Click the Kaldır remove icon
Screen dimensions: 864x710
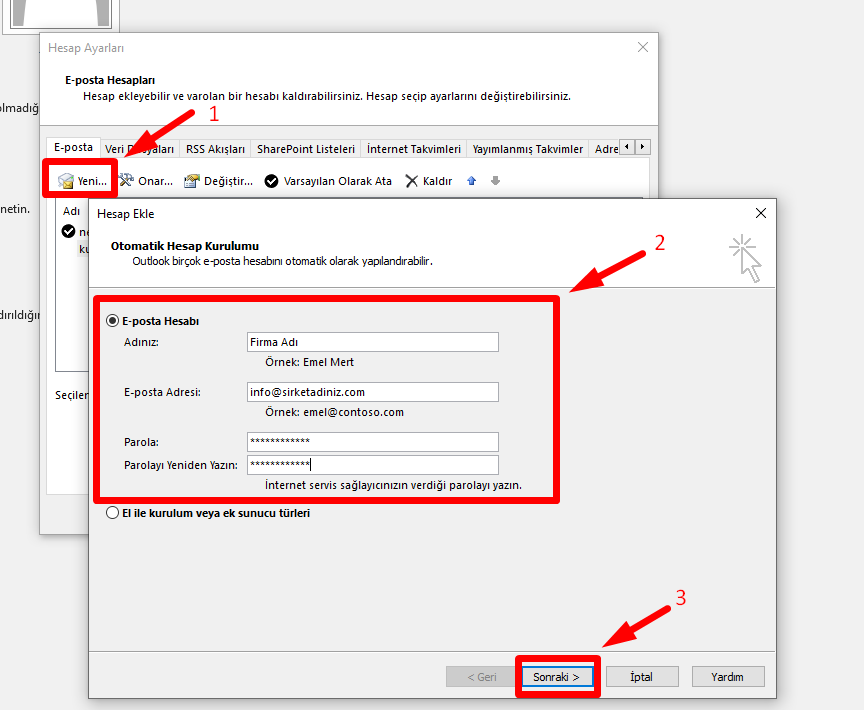click(411, 181)
